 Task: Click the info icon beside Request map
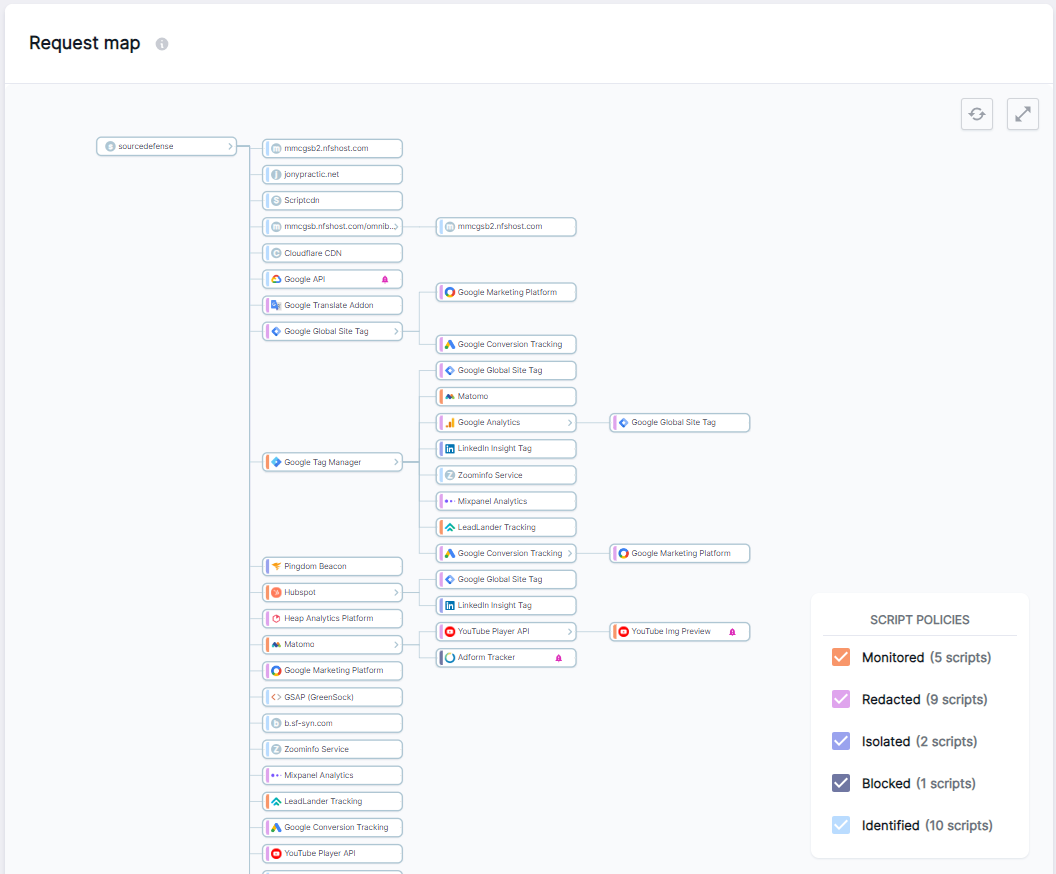[162, 44]
